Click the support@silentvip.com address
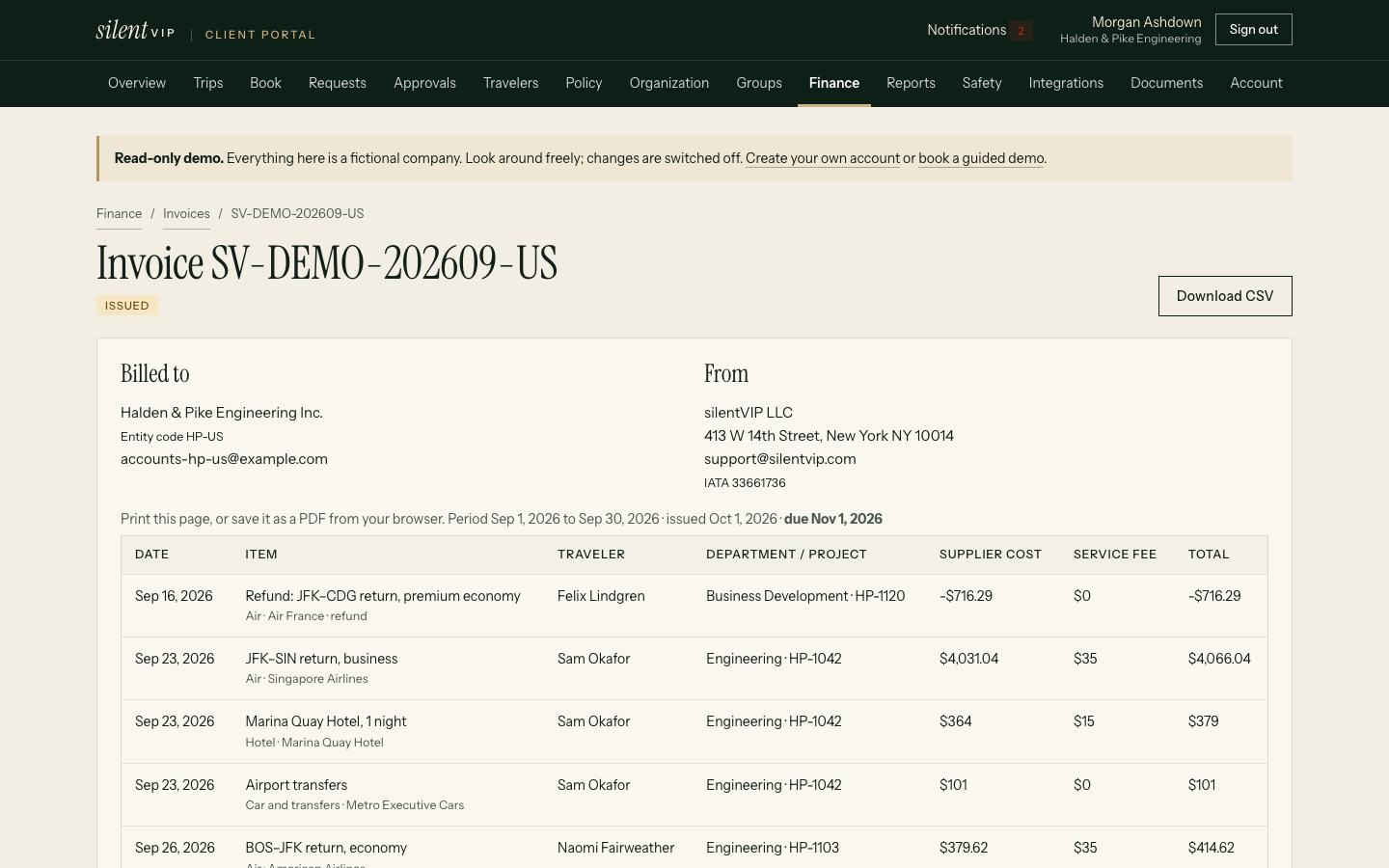 [780, 459]
